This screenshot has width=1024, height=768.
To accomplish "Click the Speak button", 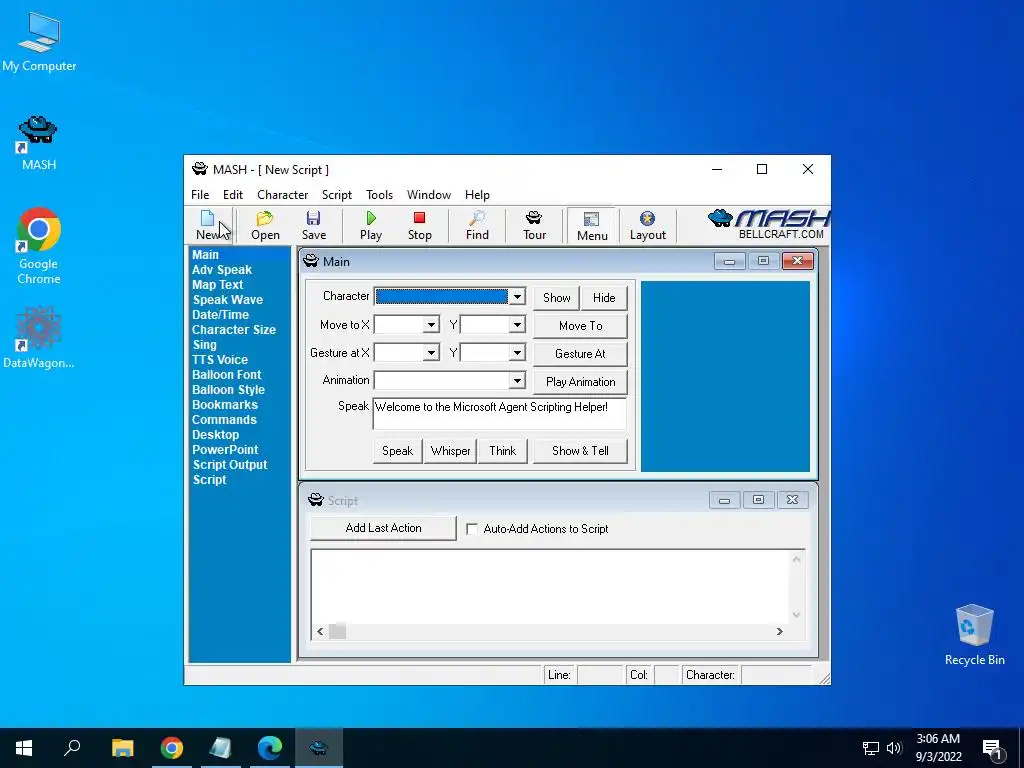I will (397, 451).
